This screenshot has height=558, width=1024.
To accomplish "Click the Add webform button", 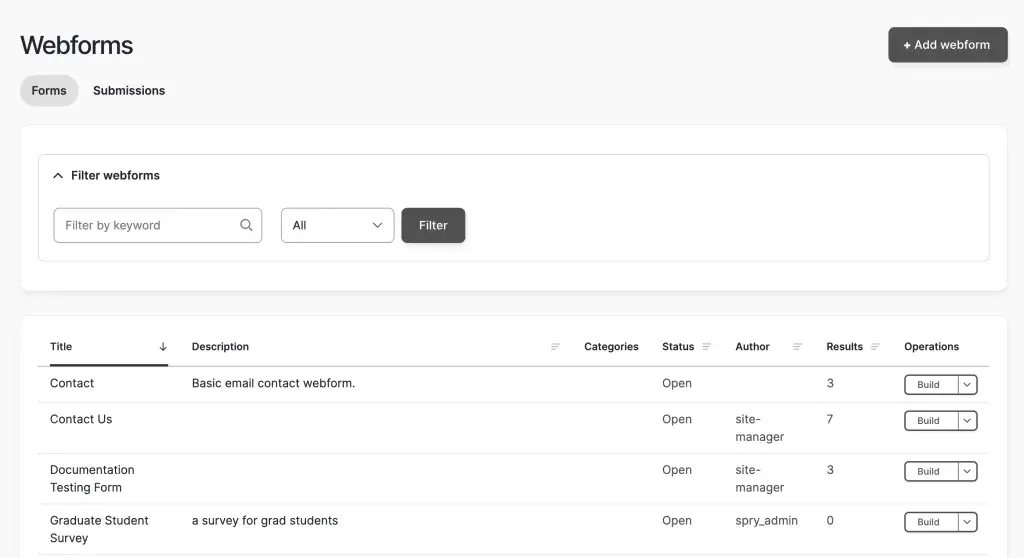I will click(947, 45).
